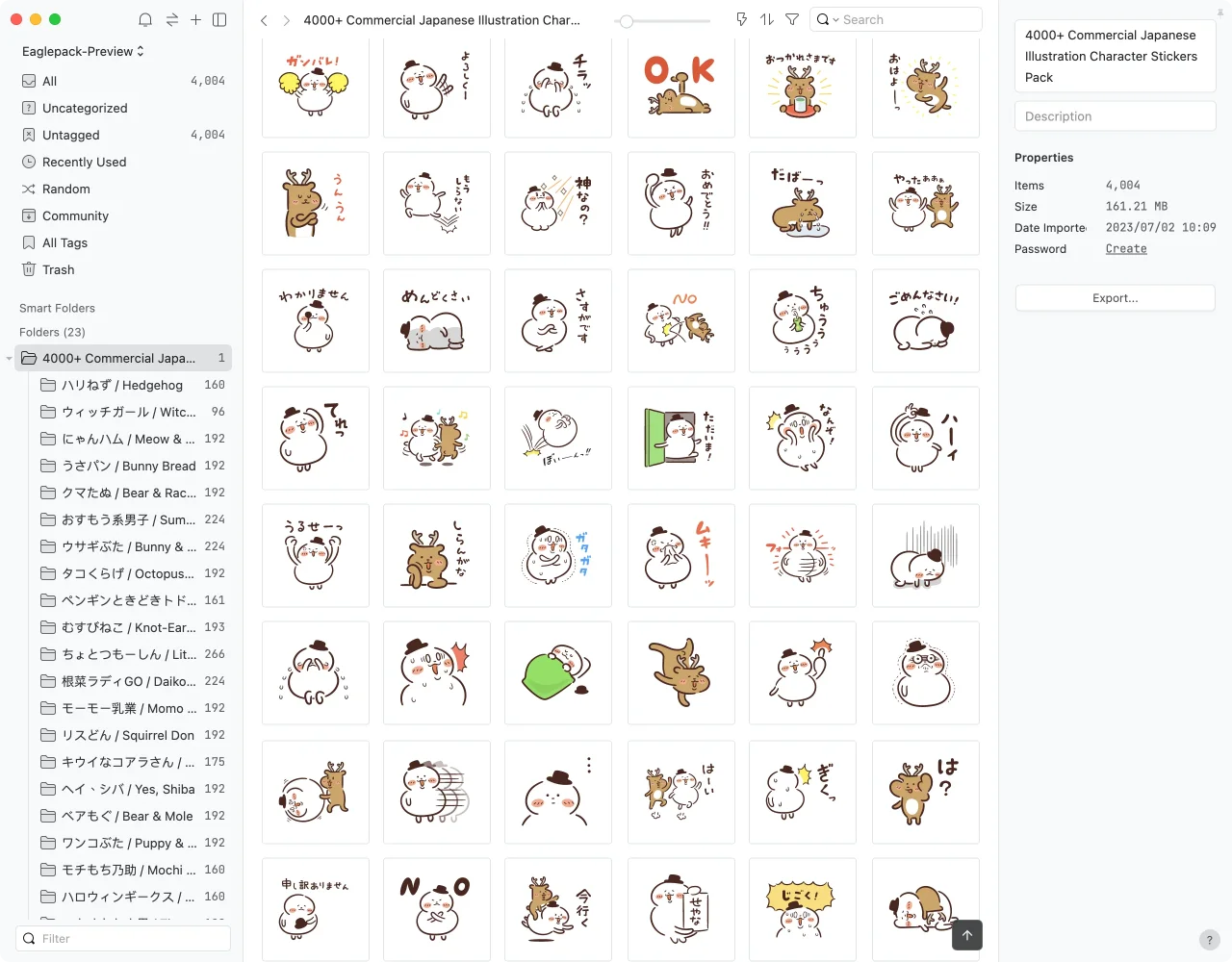Open the filter funnel icon

[x=792, y=19]
